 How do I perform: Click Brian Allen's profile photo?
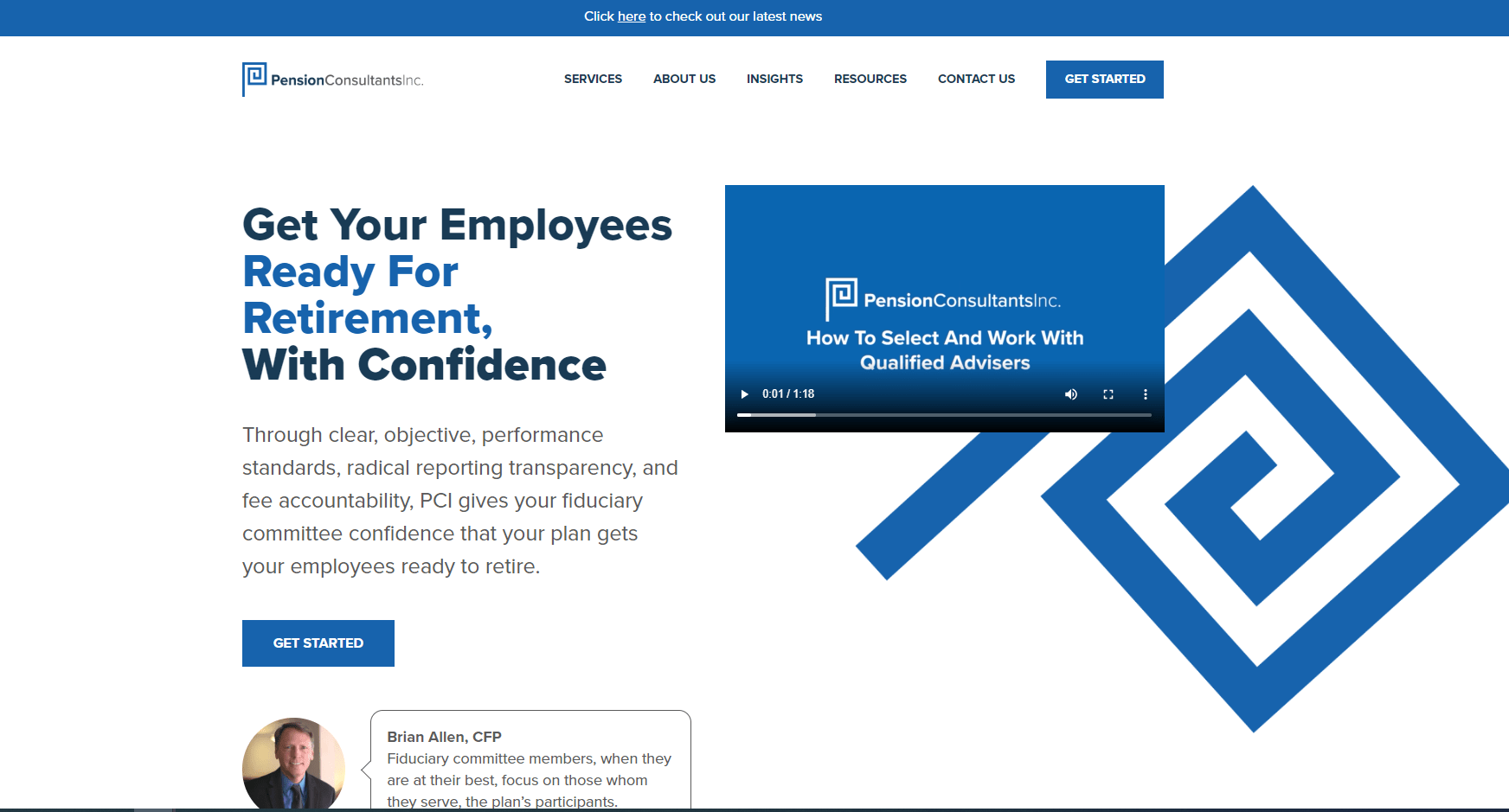point(293,768)
